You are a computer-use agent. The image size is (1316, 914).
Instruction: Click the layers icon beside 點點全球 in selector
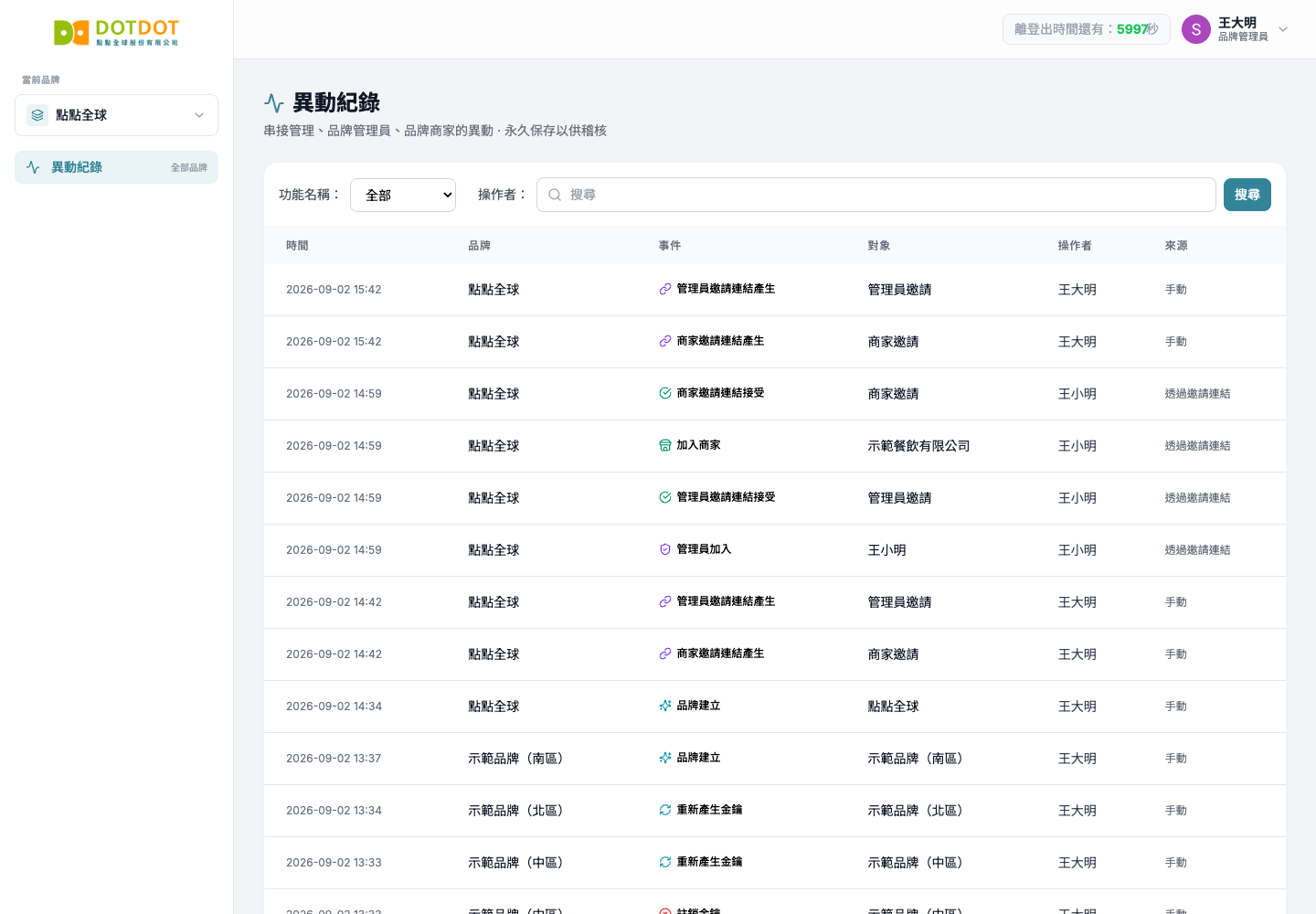[x=37, y=115]
